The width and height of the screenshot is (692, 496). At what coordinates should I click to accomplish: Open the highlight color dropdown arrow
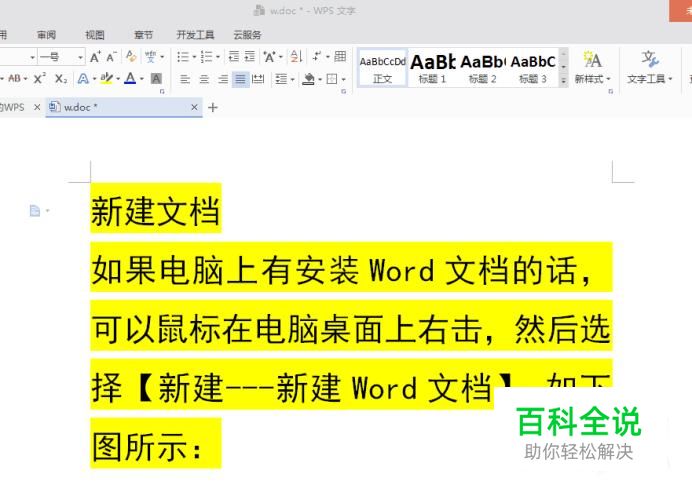[118, 79]
